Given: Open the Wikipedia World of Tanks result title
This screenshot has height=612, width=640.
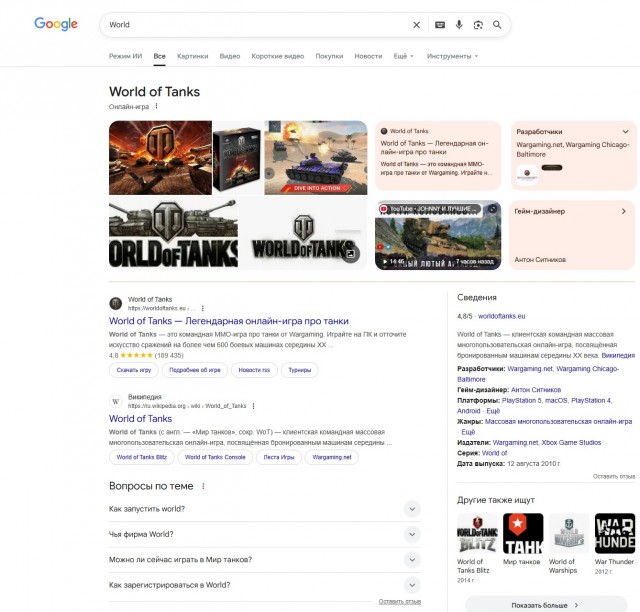Looking at the screenshot, I should 140,418.
